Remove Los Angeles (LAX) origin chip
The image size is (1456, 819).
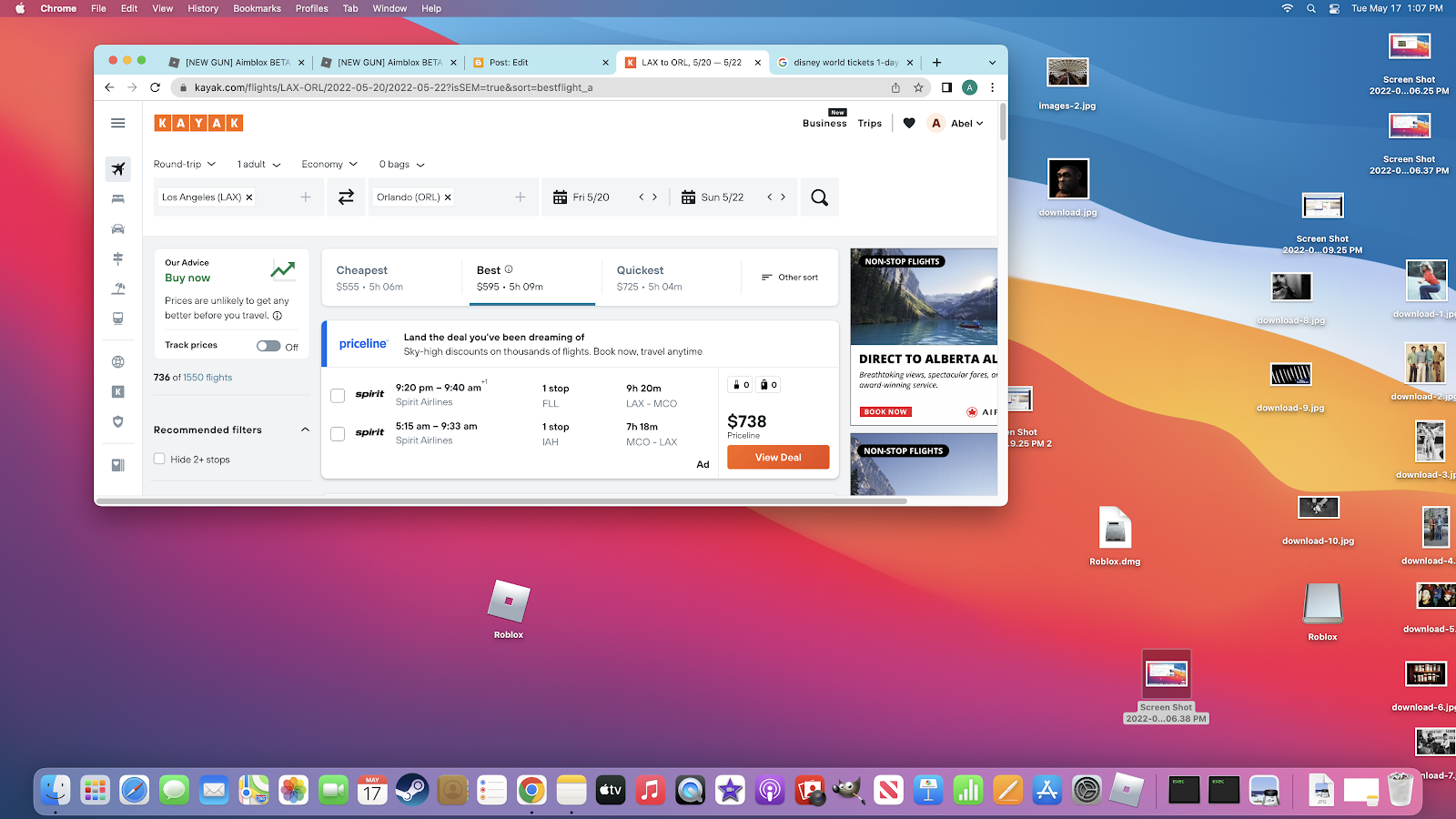pos(249,197)
